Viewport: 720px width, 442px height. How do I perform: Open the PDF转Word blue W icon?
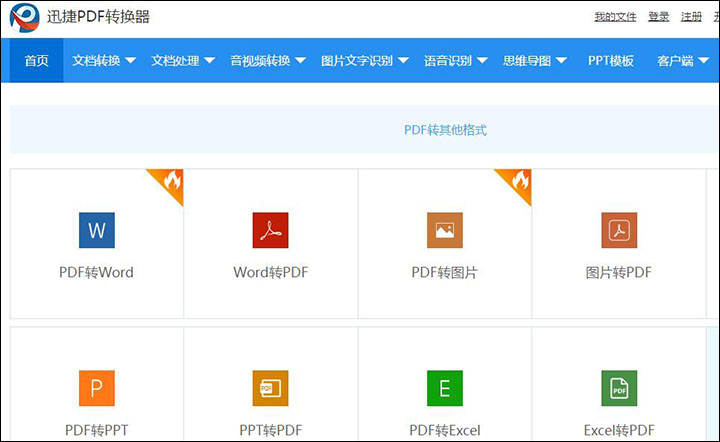97,230
